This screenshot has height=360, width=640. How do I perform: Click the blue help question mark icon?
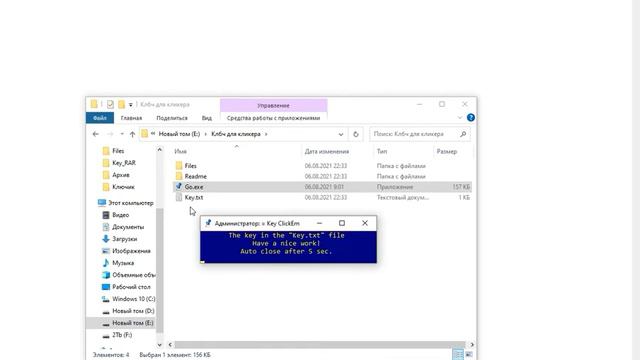click(471, 118)
